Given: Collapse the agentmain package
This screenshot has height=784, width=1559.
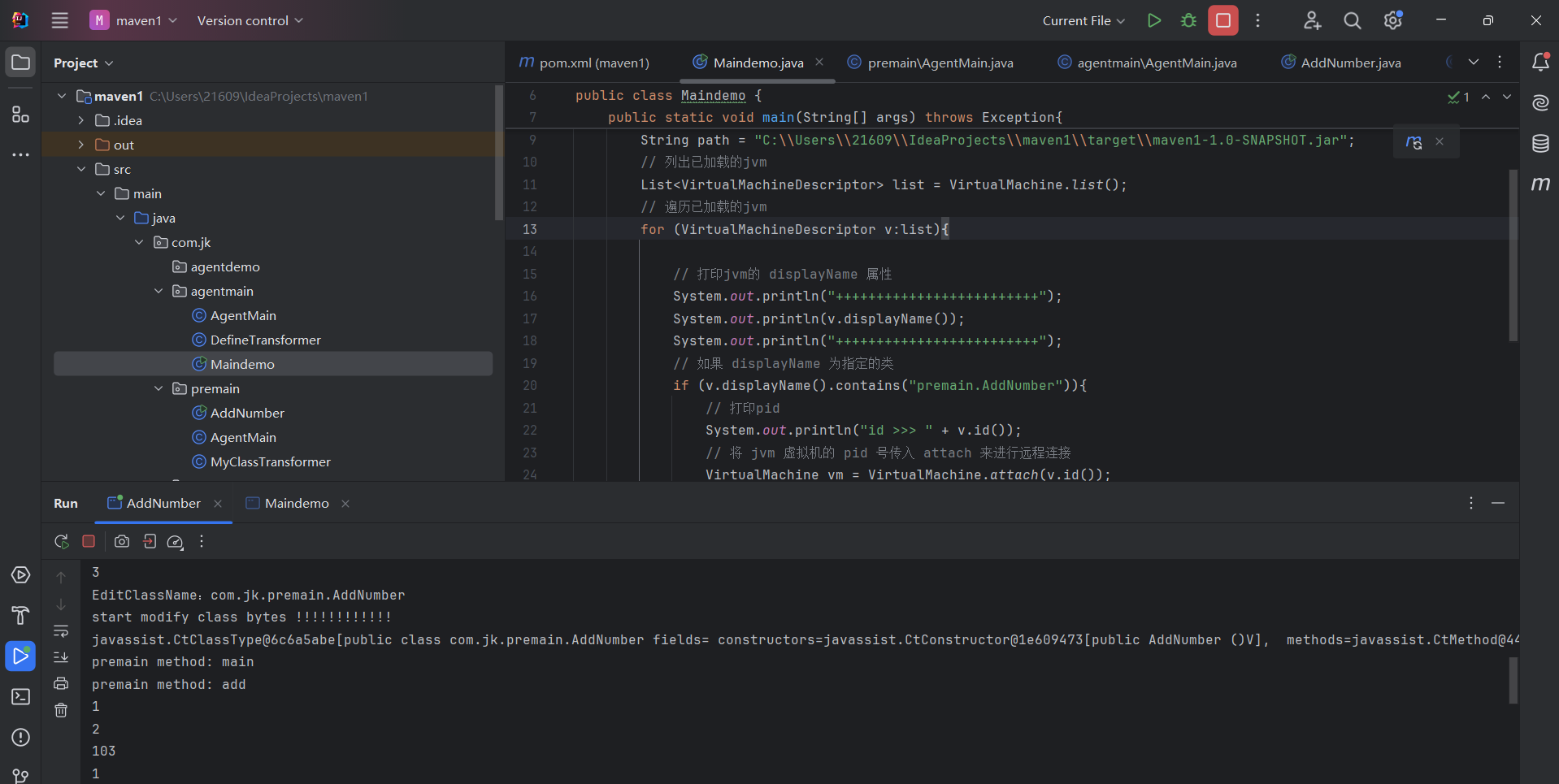Looking at the screenshot, I should click(159, 291).
